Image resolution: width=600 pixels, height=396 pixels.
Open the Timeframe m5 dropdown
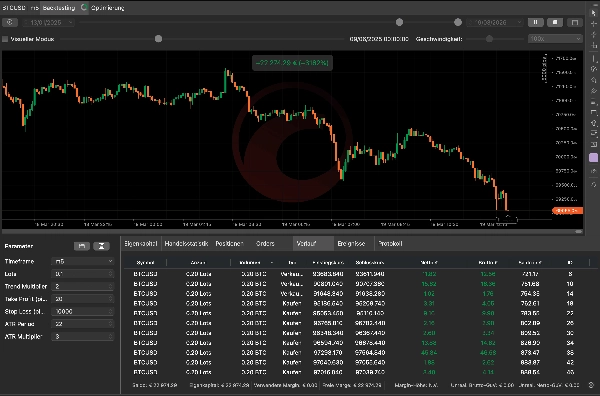tap(83, 261)
